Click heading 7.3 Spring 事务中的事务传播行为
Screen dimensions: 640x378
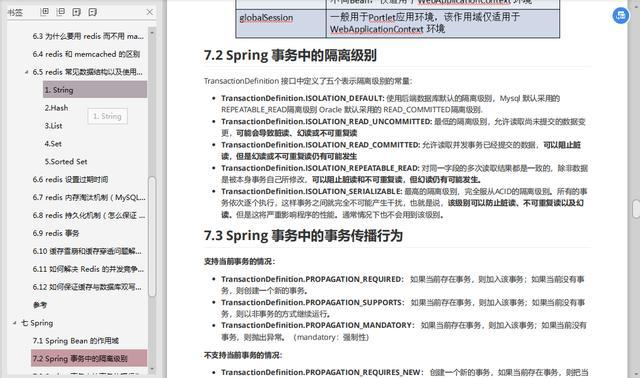pyautogui.click(x=303, y=236)
